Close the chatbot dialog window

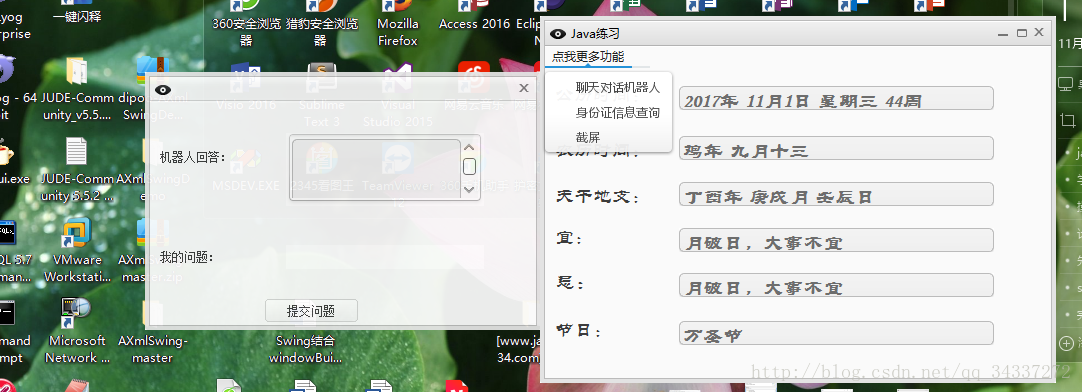pos(524,88)
